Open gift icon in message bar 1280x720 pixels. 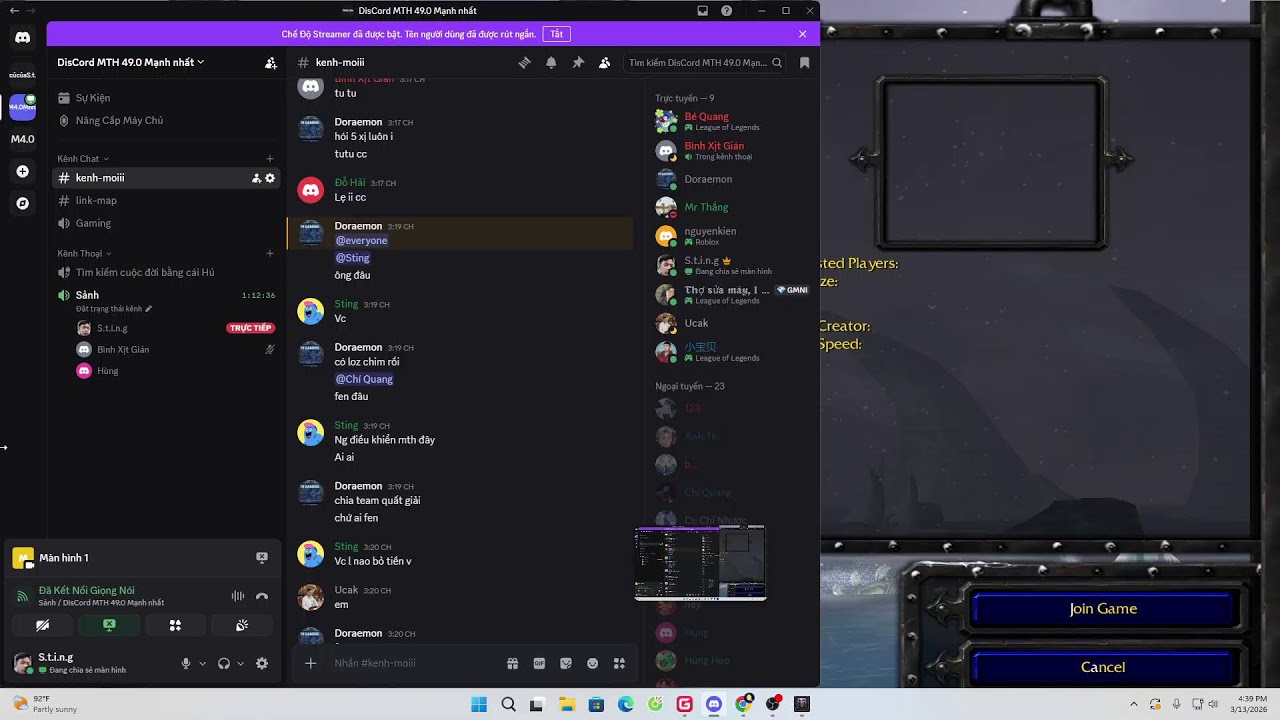point(512,663)
